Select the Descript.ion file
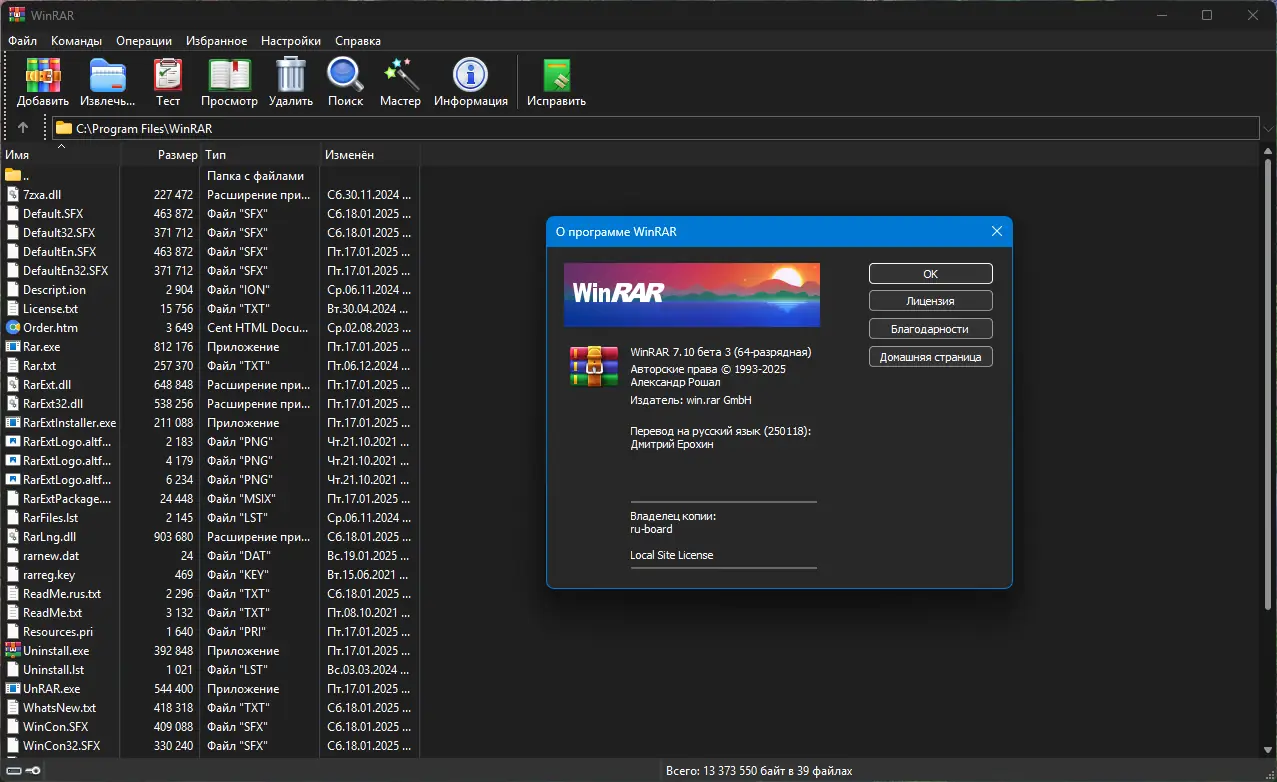1277x782 pixels. click(x=54, y=289)
